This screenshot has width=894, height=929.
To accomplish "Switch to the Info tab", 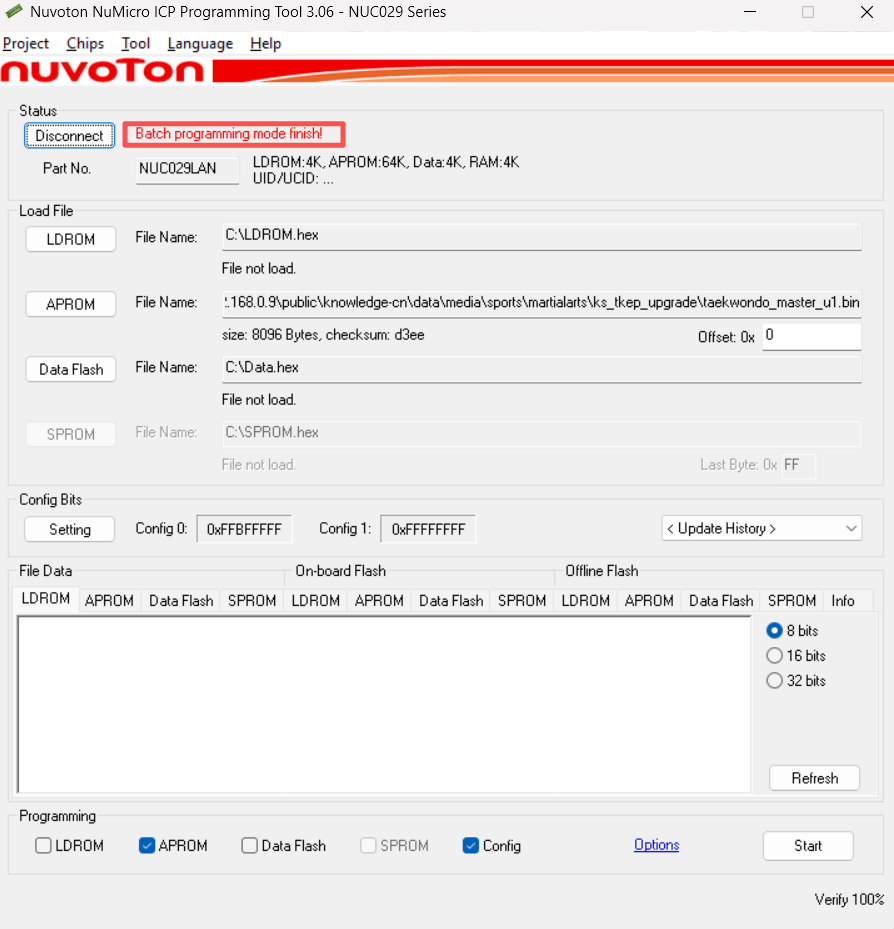I will point(843,601).
